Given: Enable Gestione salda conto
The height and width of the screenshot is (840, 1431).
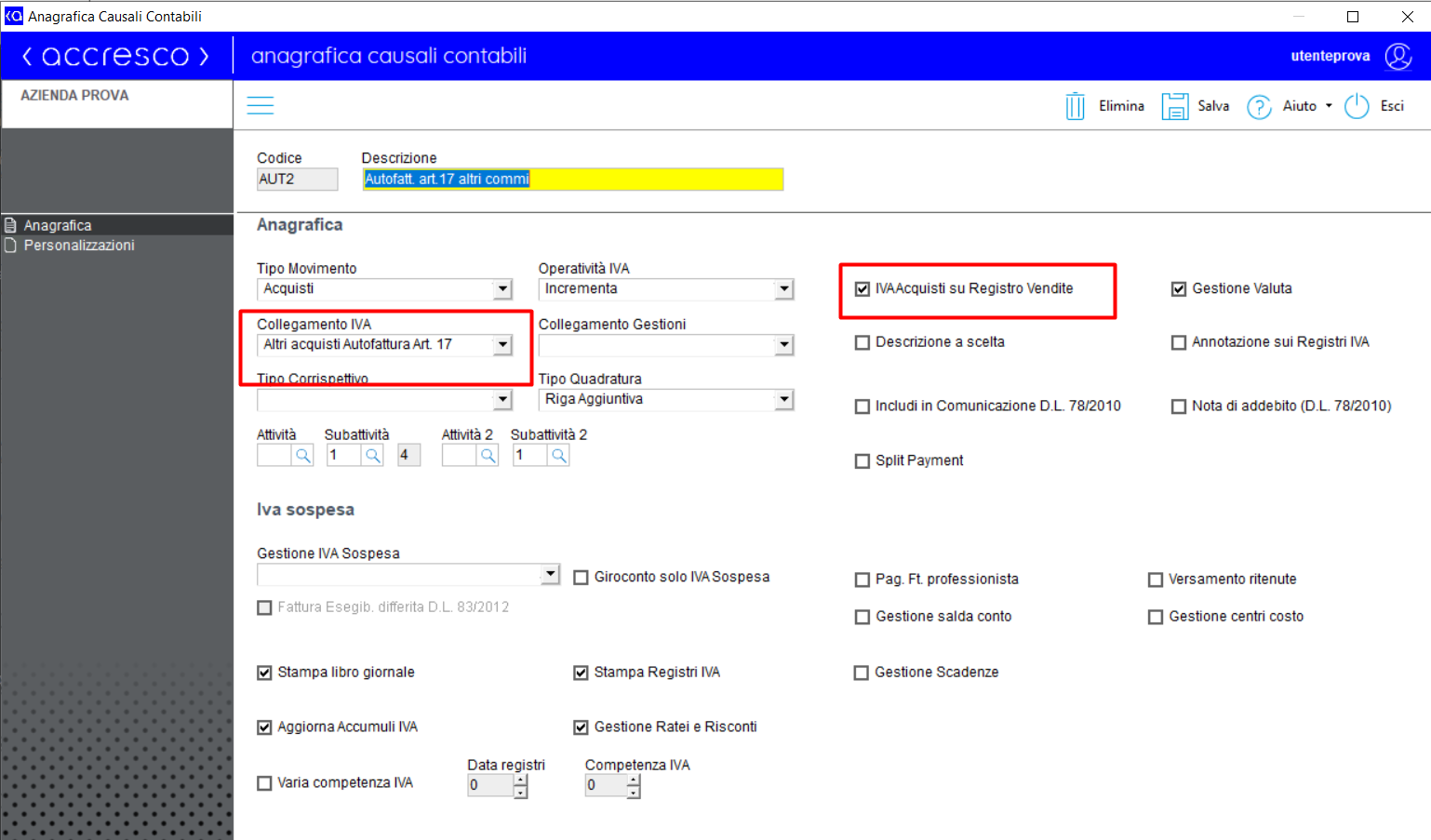Looking at the screenshot, I should [863, 617].
